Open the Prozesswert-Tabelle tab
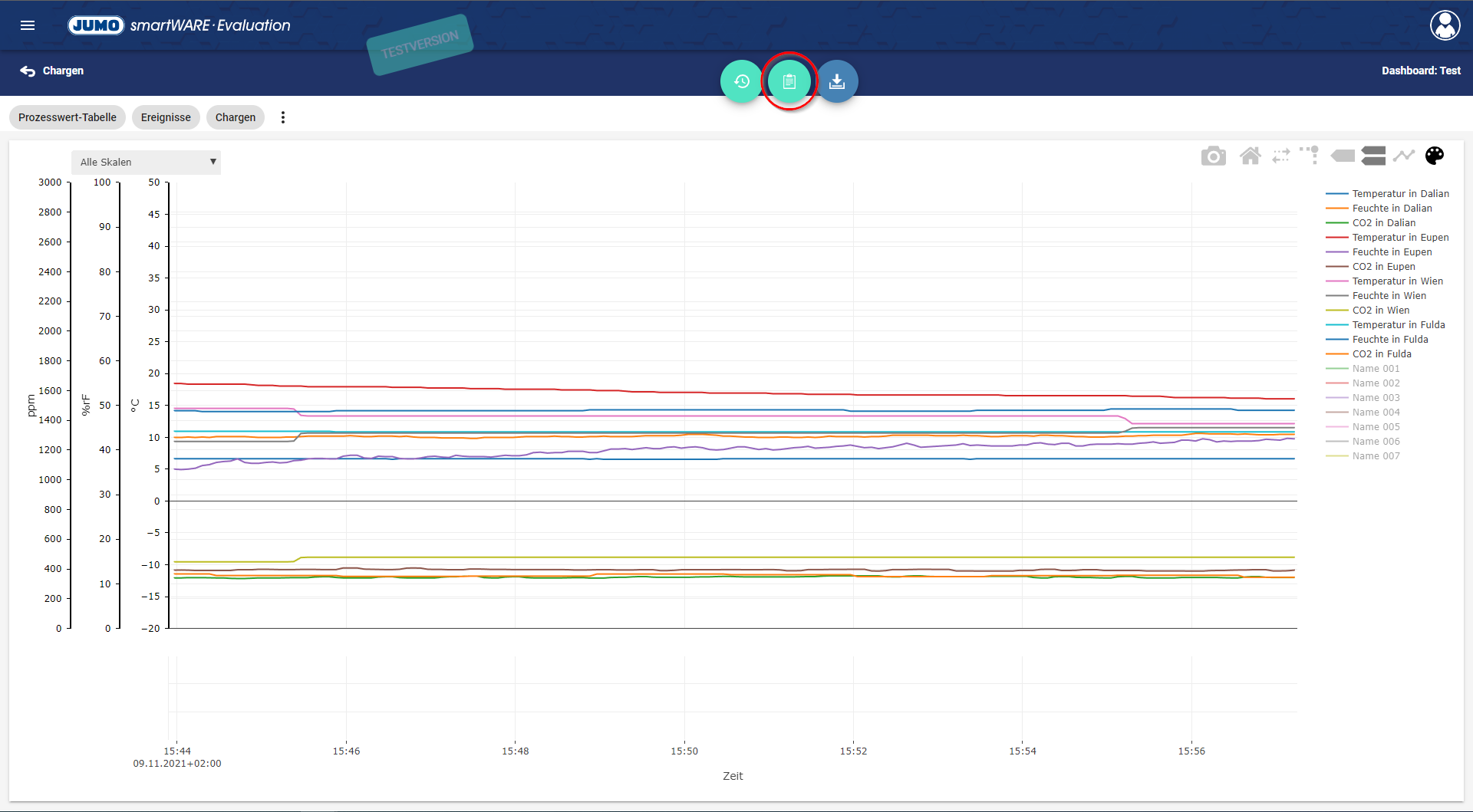This screenshot has height=812, width=1473. click(x=68, y=117)
